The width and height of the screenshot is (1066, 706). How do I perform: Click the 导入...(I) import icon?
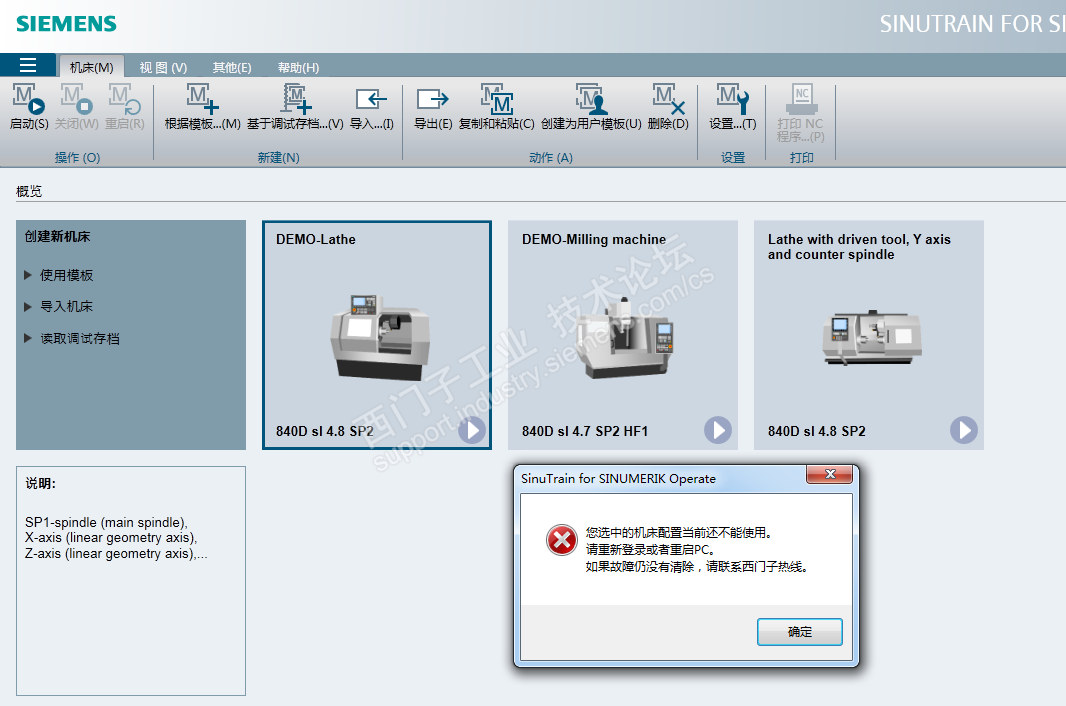[371, 99]
